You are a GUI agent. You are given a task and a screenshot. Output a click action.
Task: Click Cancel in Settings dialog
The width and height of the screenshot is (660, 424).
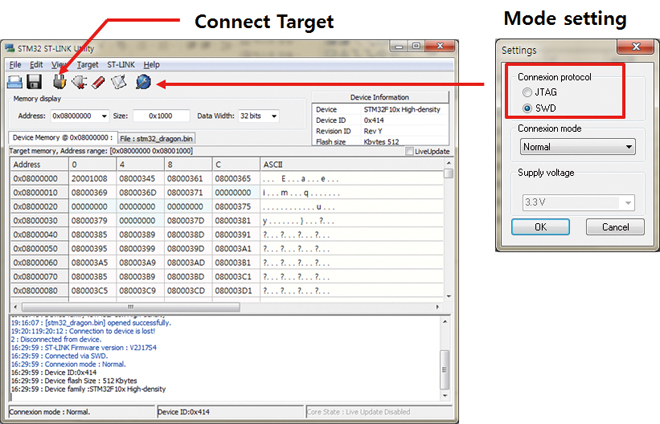615,227
